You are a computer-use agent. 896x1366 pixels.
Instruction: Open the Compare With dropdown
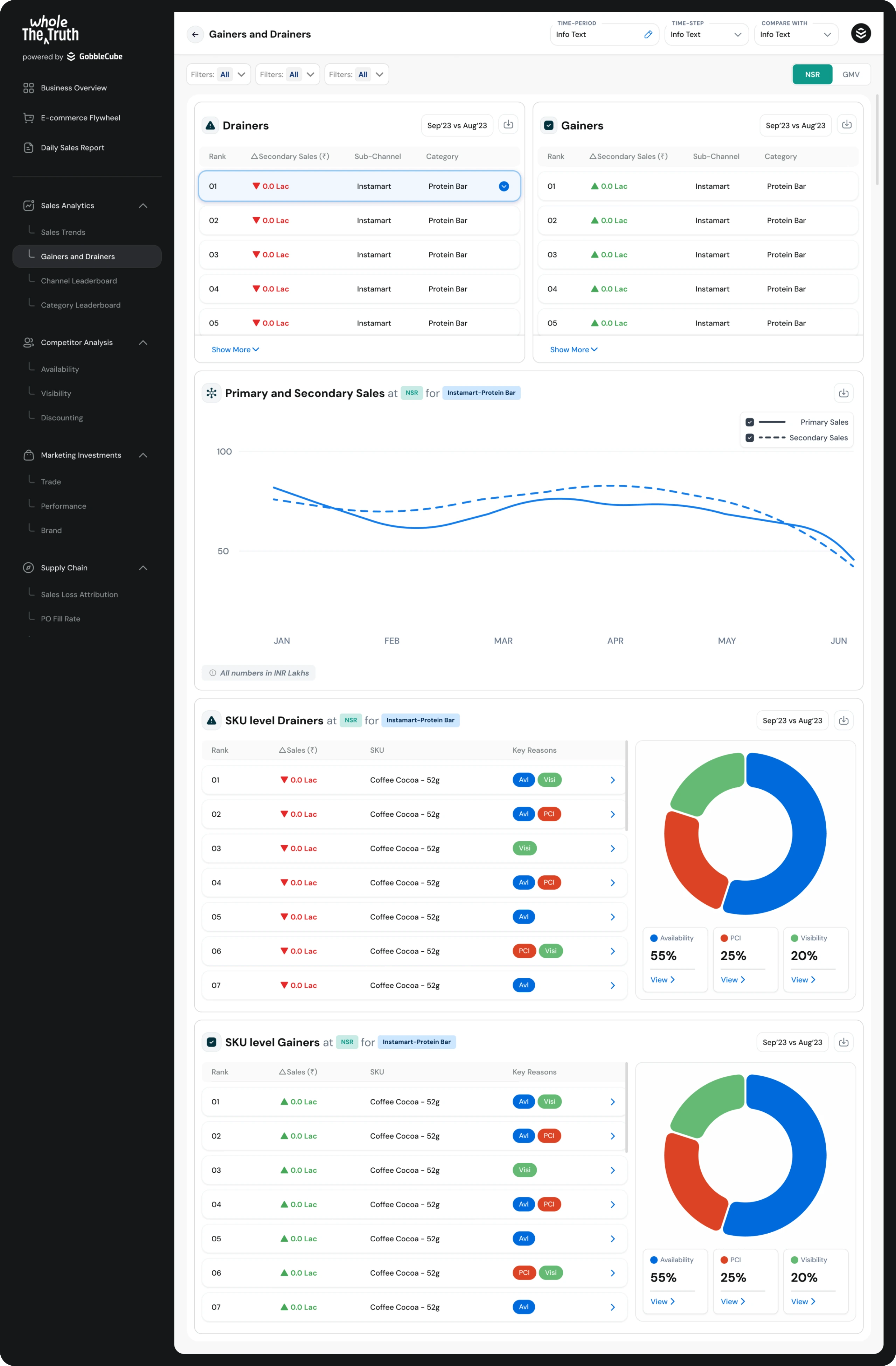[x=796, y=34]
